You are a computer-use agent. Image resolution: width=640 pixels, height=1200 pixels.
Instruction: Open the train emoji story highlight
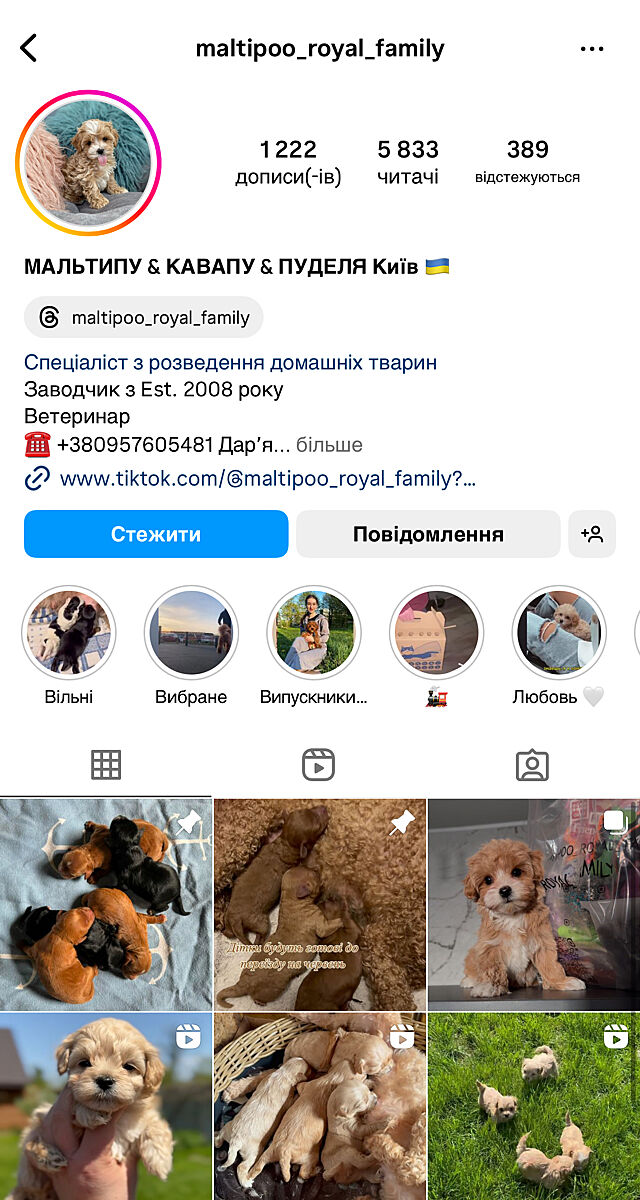point(436,633)
